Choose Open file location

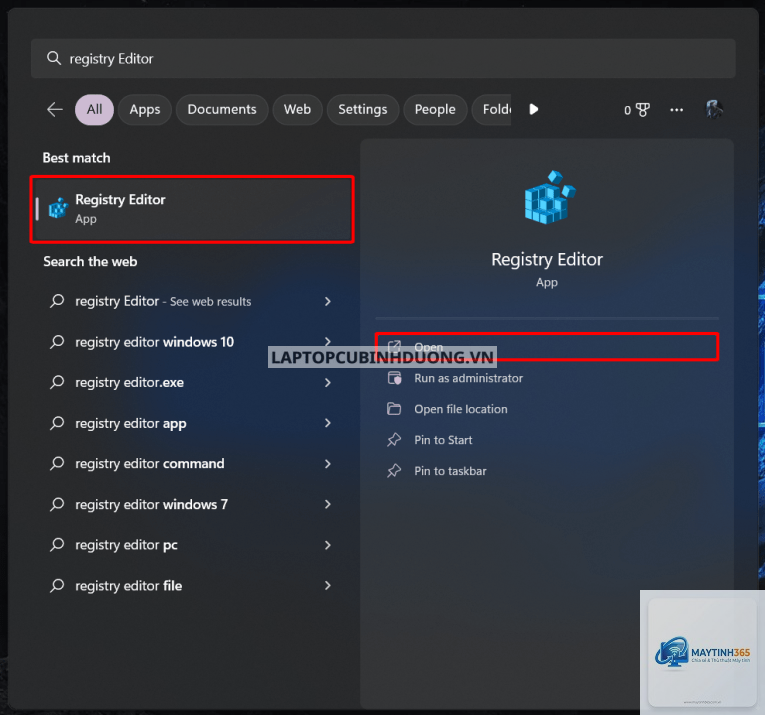(546, 409)
